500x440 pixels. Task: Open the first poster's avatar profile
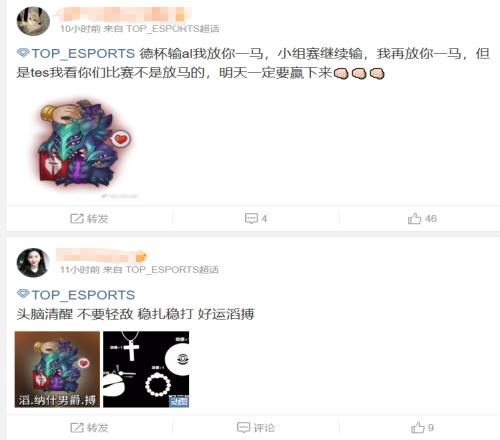tap(33, 21)
